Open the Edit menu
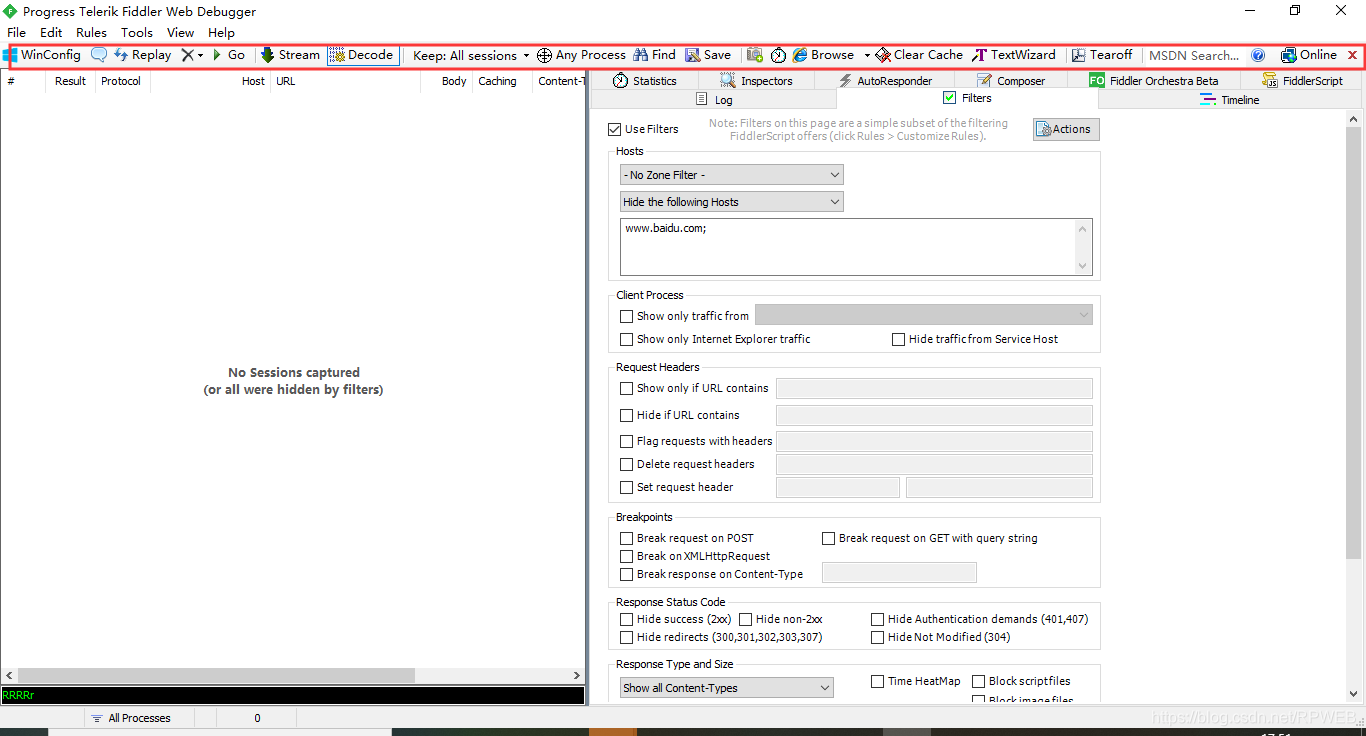Image resolution: width=1366 pixels, height=736 pixels. pos(51,32)
